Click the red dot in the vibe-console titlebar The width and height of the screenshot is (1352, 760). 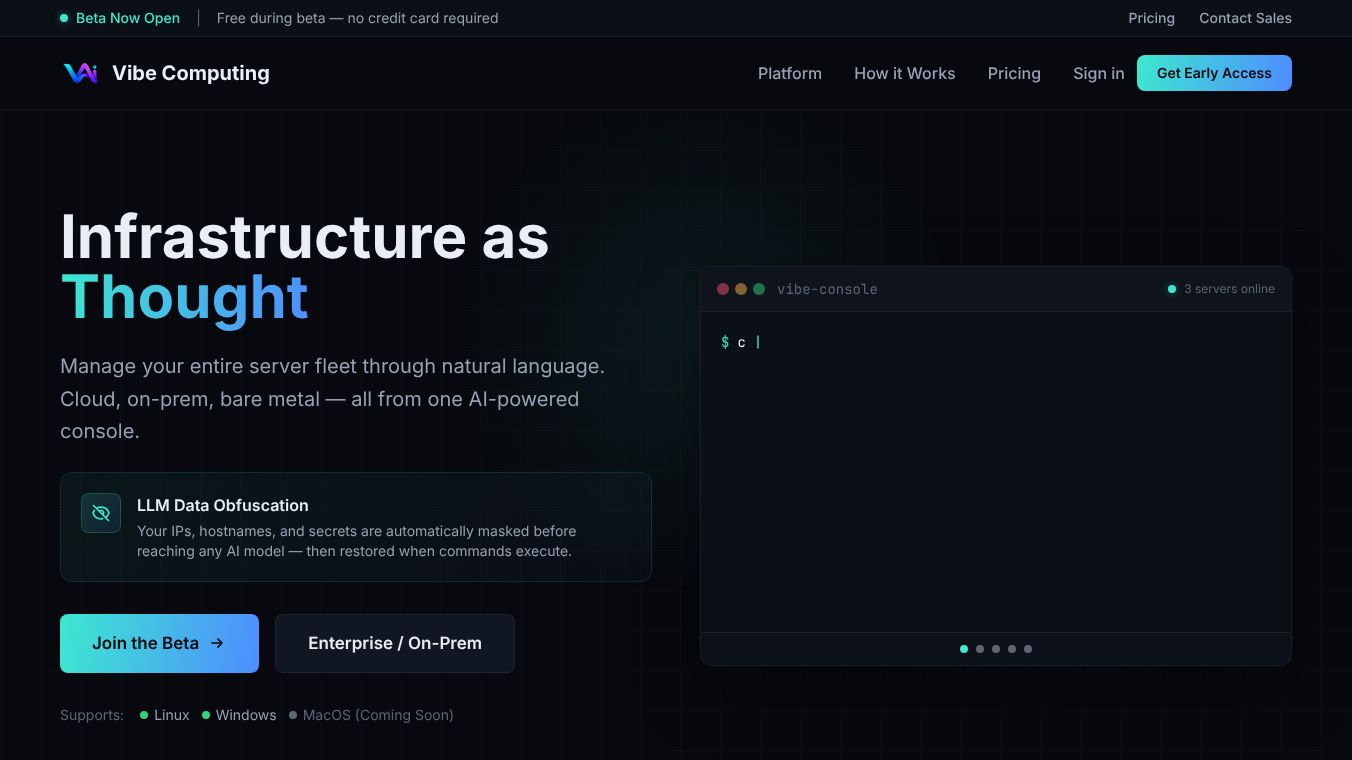723,289
